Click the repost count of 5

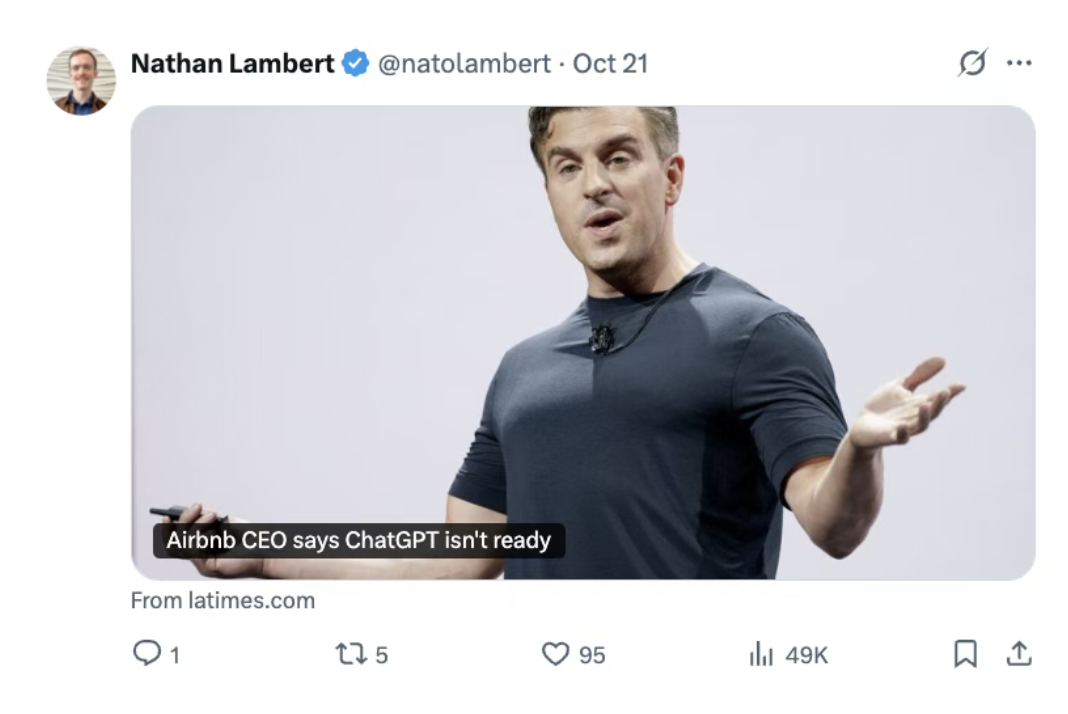381,656
